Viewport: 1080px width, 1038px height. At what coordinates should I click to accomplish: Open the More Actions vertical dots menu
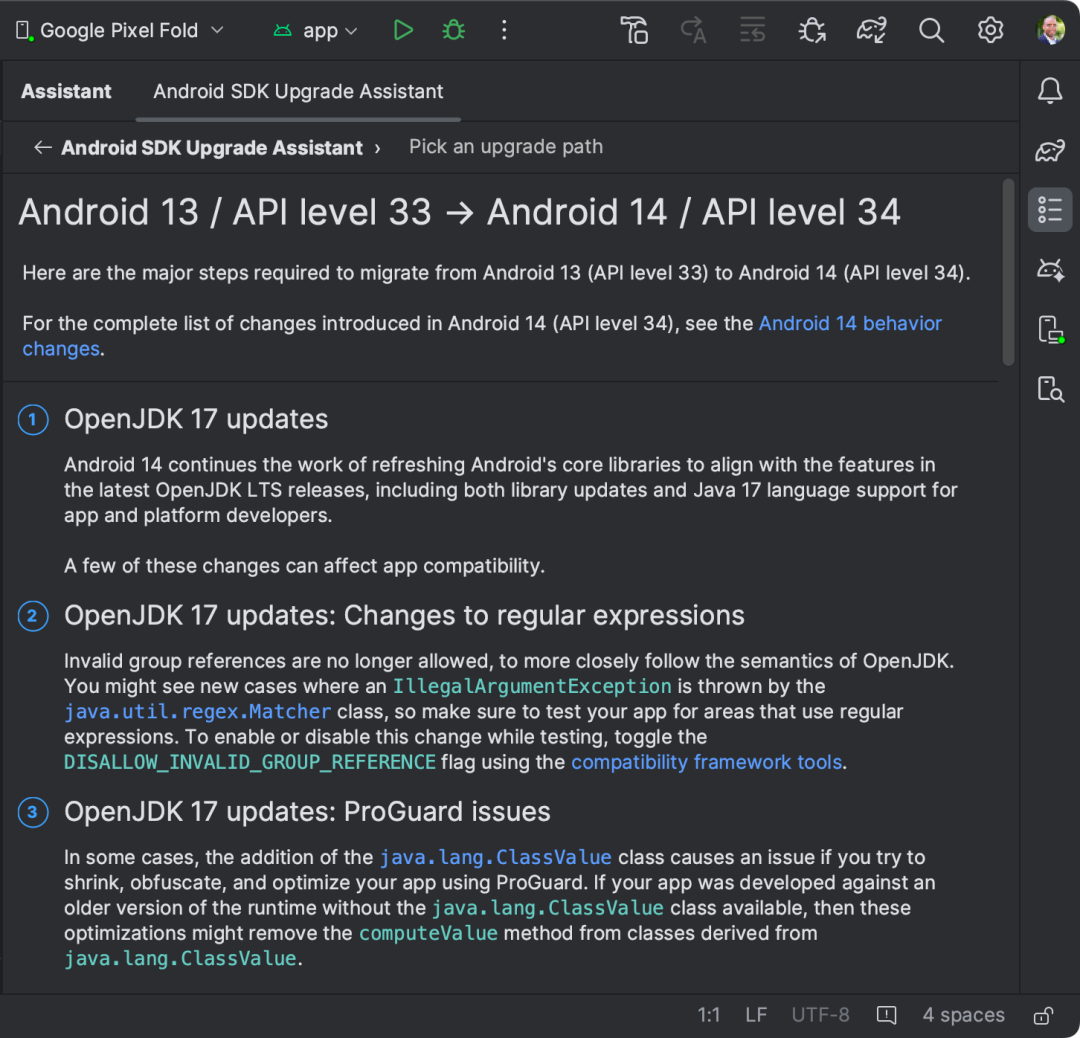pyautogui.click(x=504, y=30)
